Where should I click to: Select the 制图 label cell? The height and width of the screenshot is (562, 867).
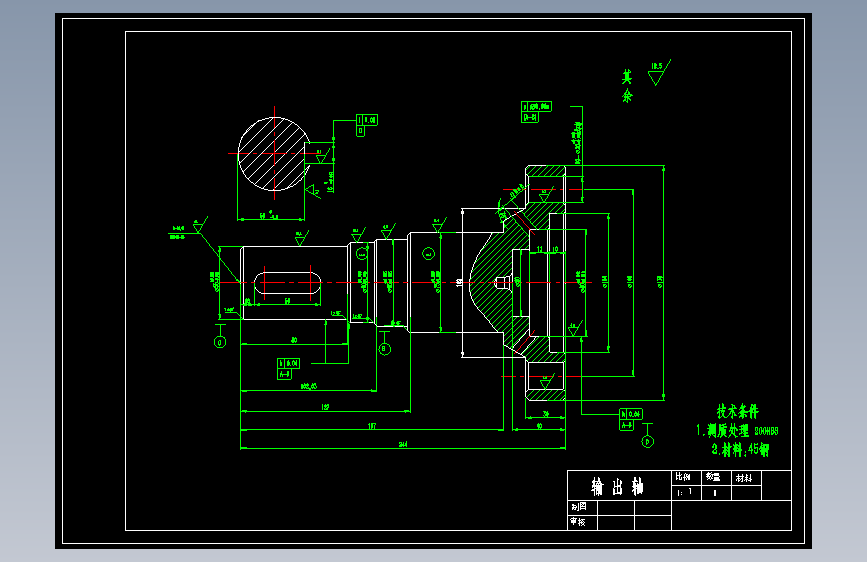pyautogui.click(x=582, y=507)
